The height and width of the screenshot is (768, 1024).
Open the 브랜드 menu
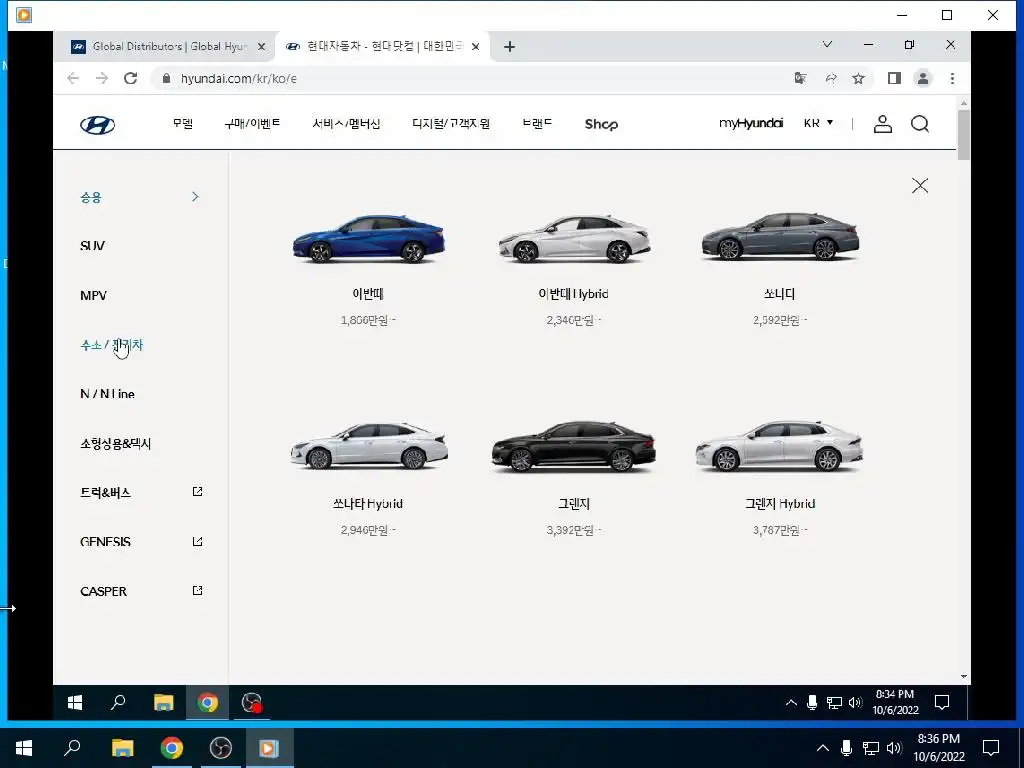tap(537, 123)
